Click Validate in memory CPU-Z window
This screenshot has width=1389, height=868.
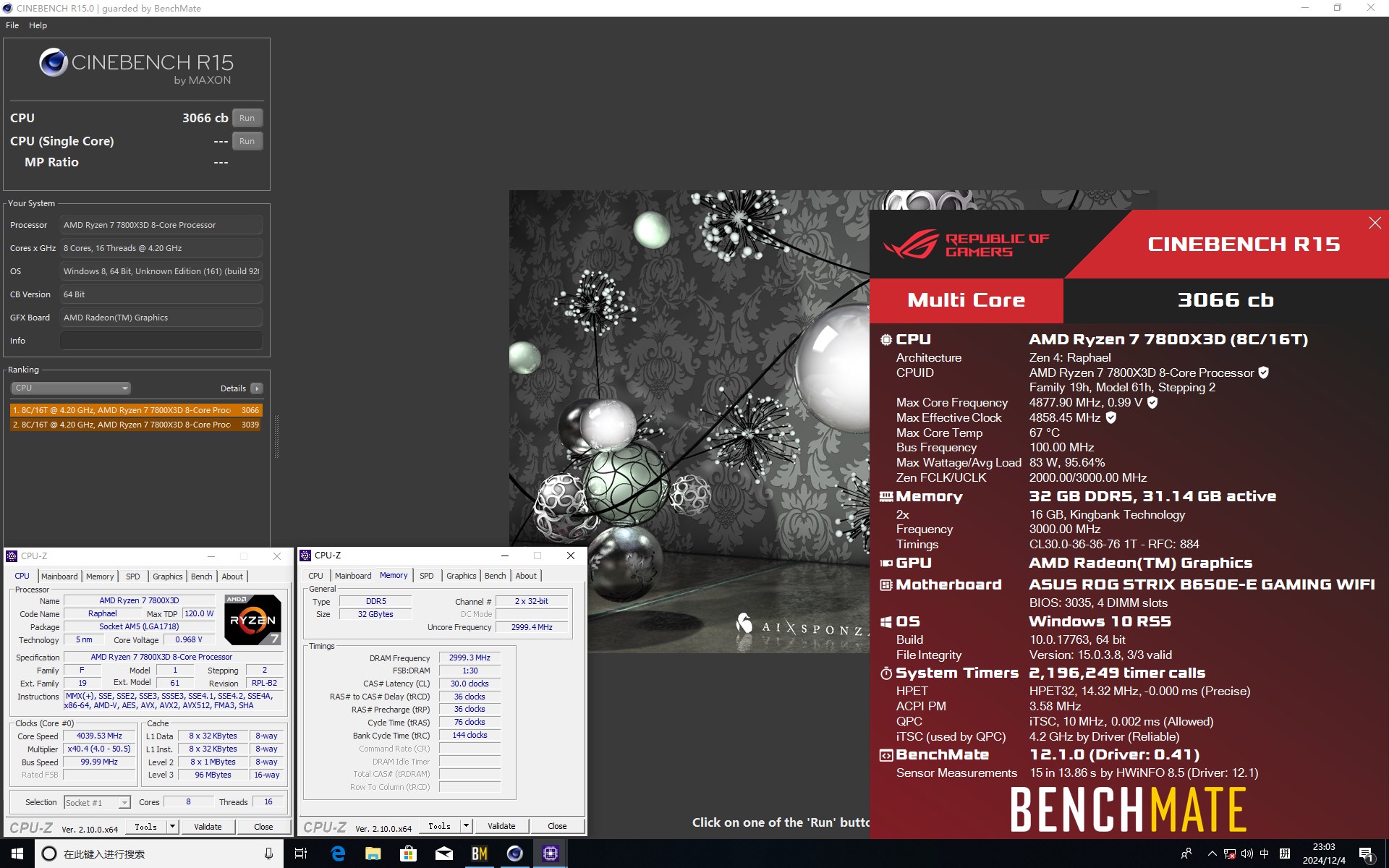(501, 826)
